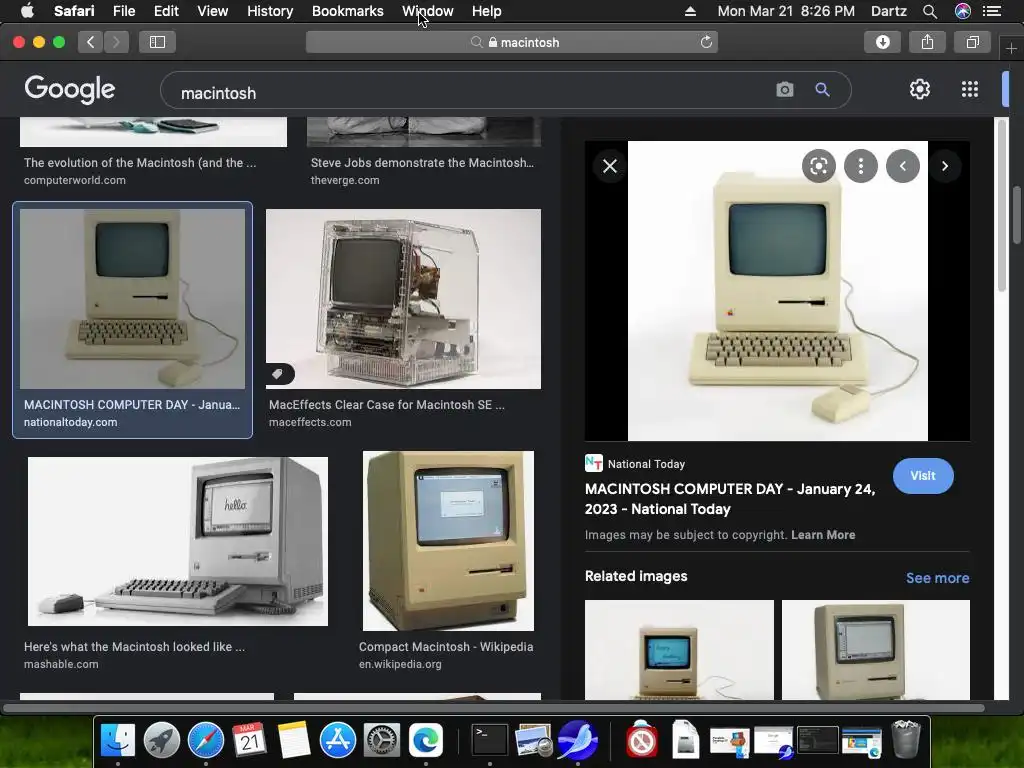The width and height of the screenshot is (1024, 768).
Task: Show the Safari tab overview
Action: pyautogui.click(x=972, y=42)
